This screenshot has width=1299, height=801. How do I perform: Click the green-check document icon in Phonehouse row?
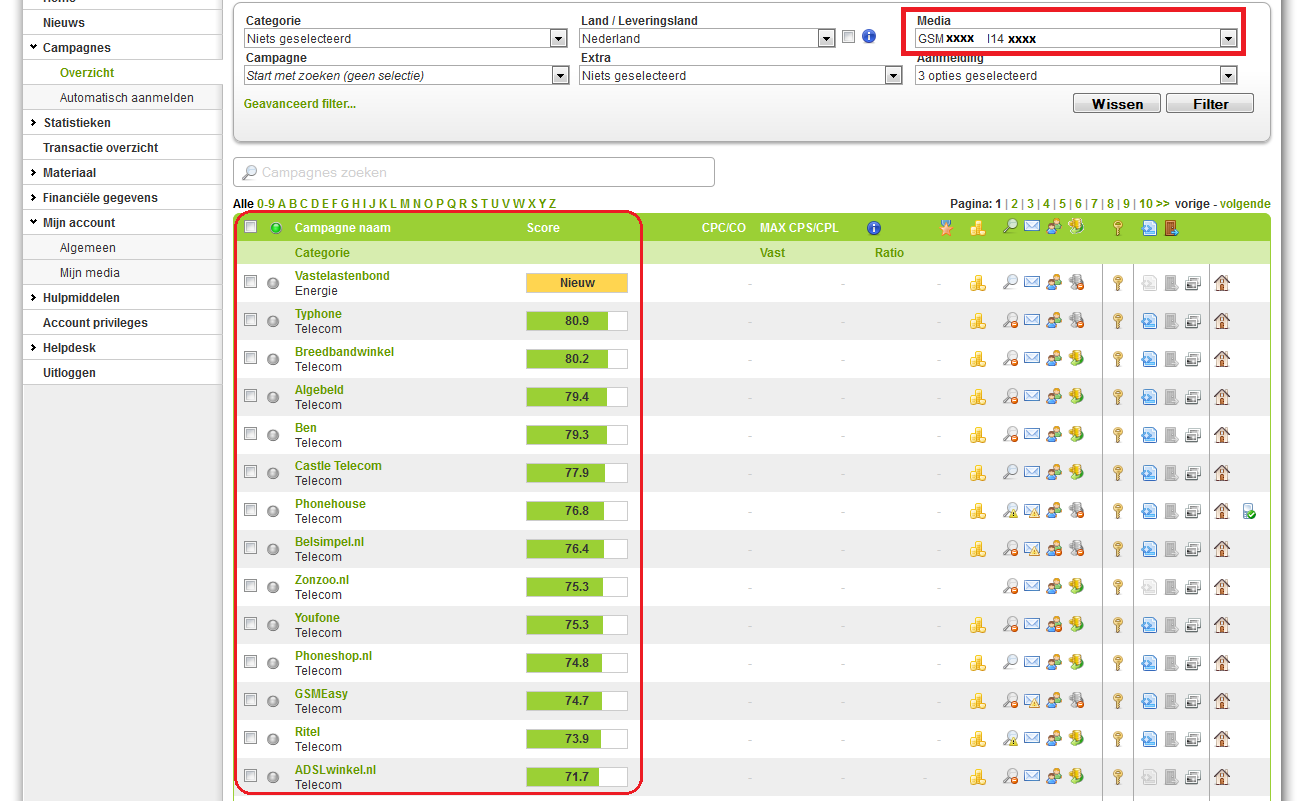1249,511
